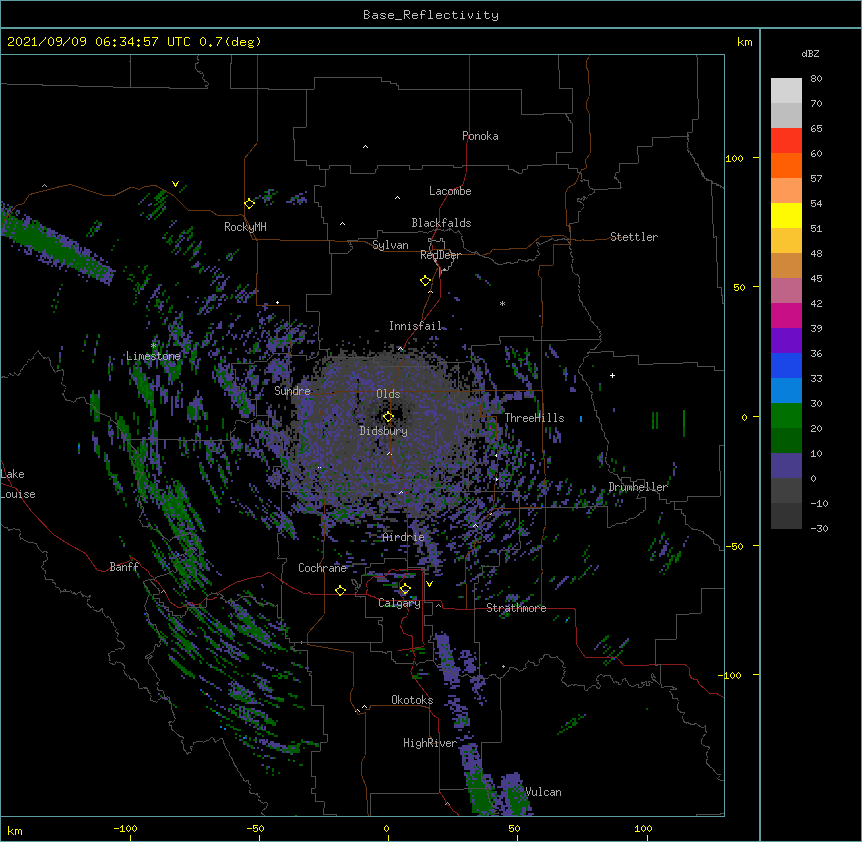The height and width of the screenshot is (842, 862).
Task: Click the dBZ legend heading
Action: click(x=810, y=54)
